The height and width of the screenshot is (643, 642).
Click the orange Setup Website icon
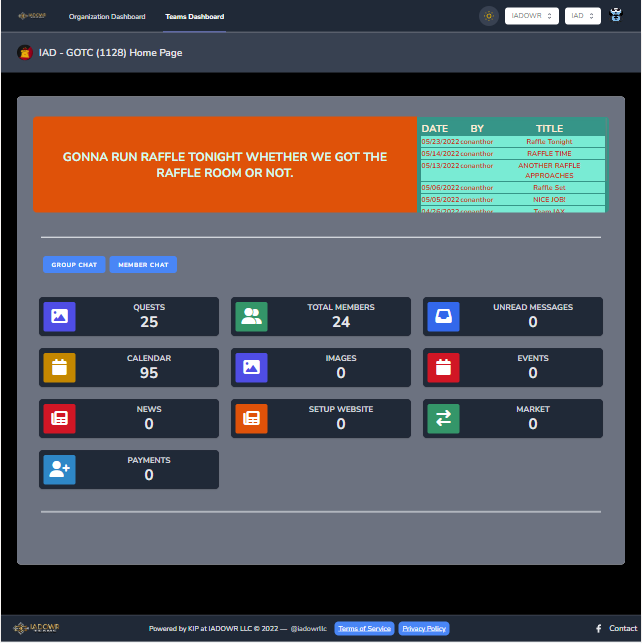coord(251,418)
